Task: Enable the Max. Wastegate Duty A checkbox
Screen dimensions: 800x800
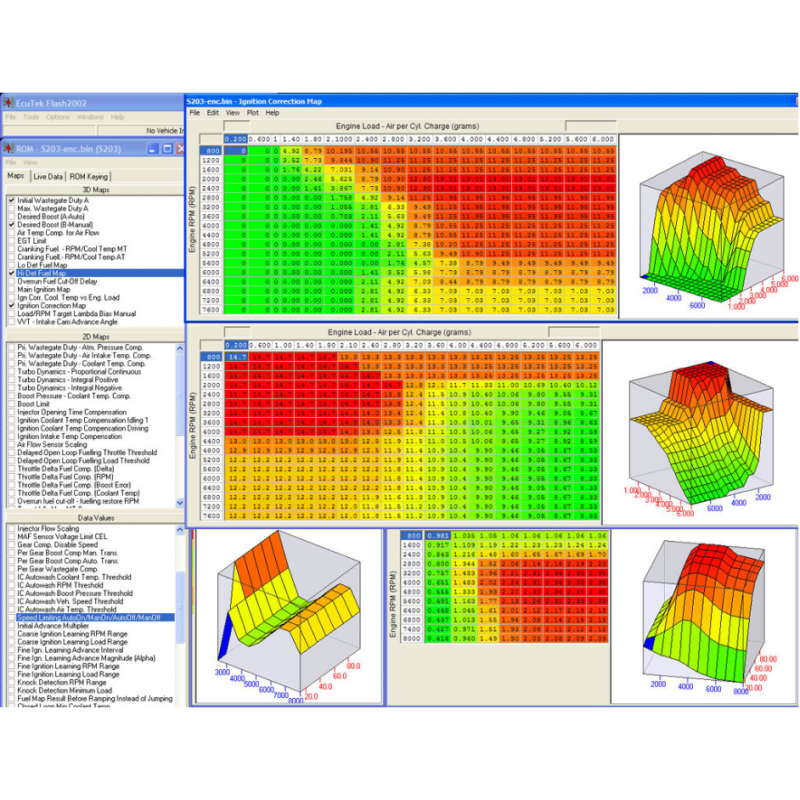Action: (11, 207)
